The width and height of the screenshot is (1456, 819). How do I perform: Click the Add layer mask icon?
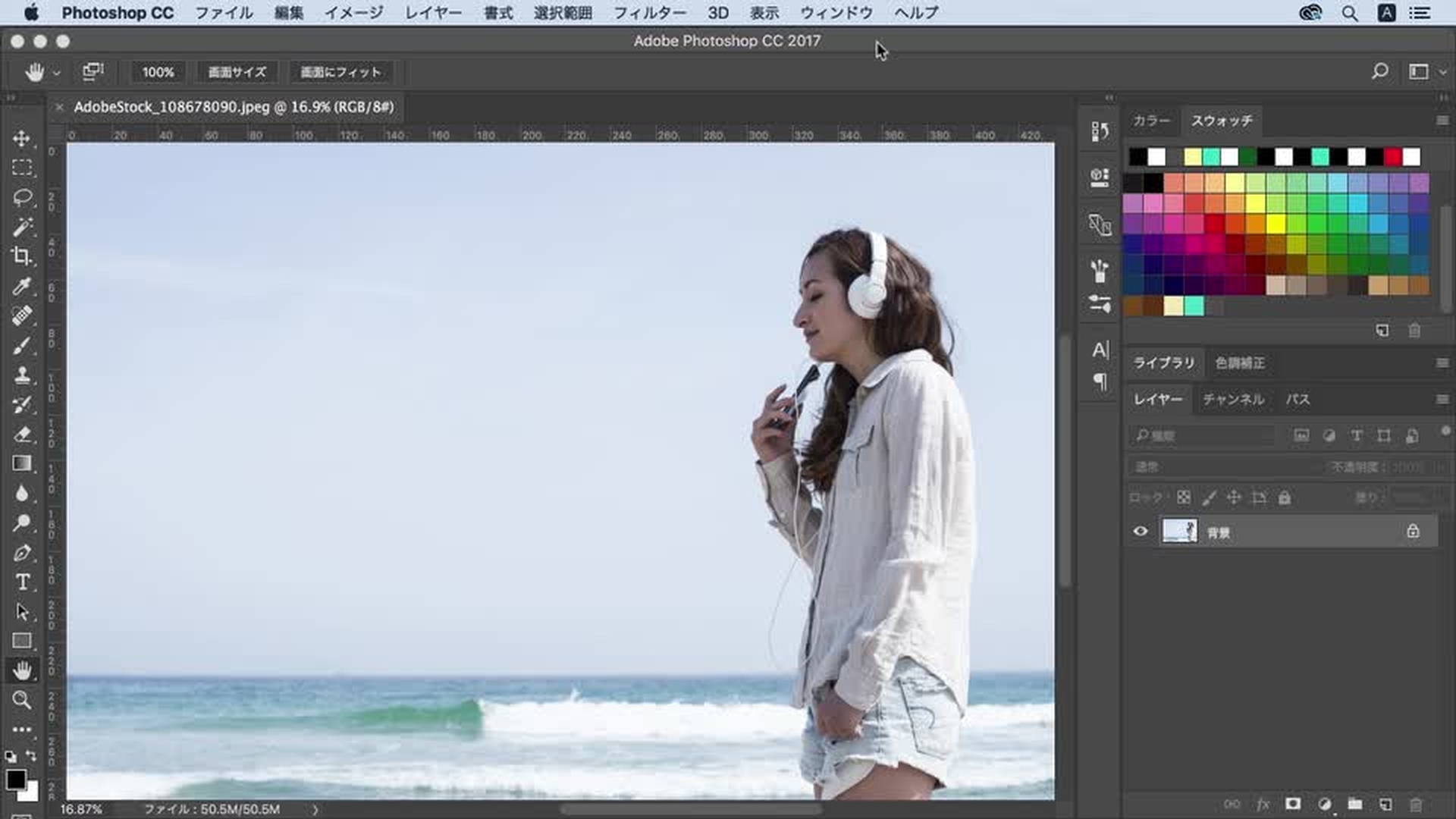[1293, 804]
